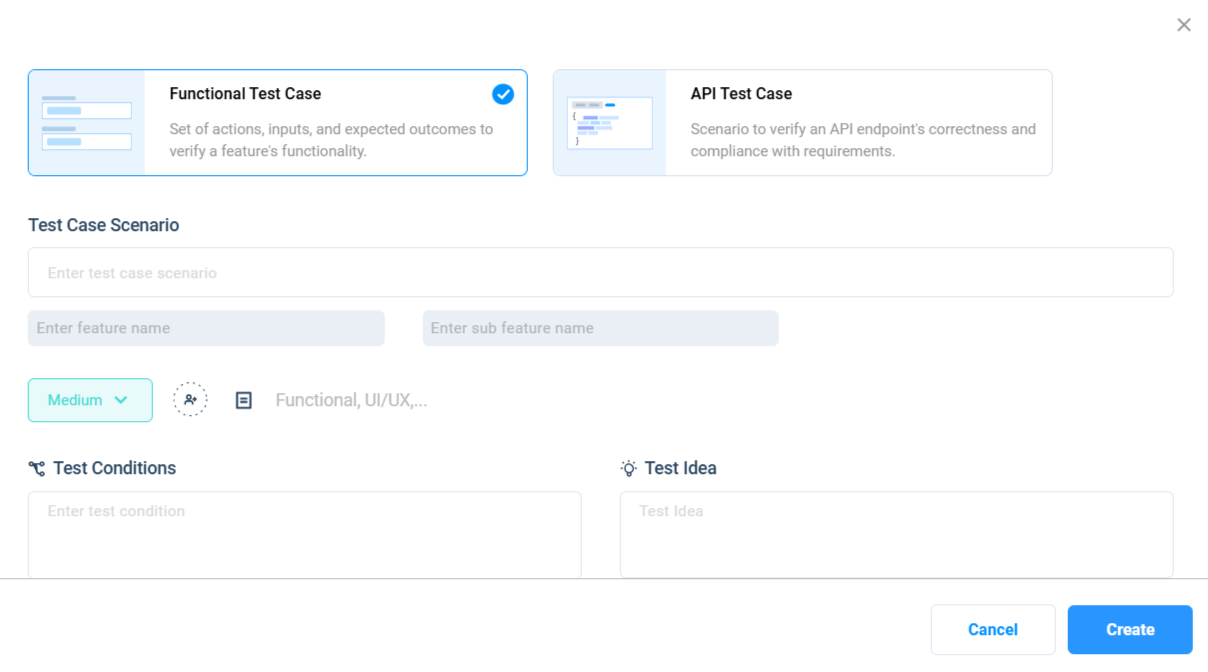Focus the test case scenario input
1208x672 pixels.
pos(600,272)
